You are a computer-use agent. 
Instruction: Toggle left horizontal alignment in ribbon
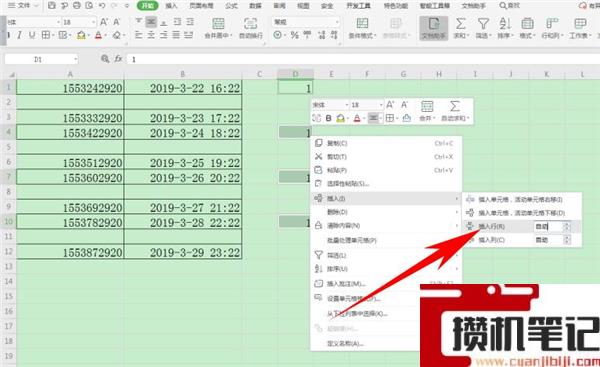click(139, 35)
